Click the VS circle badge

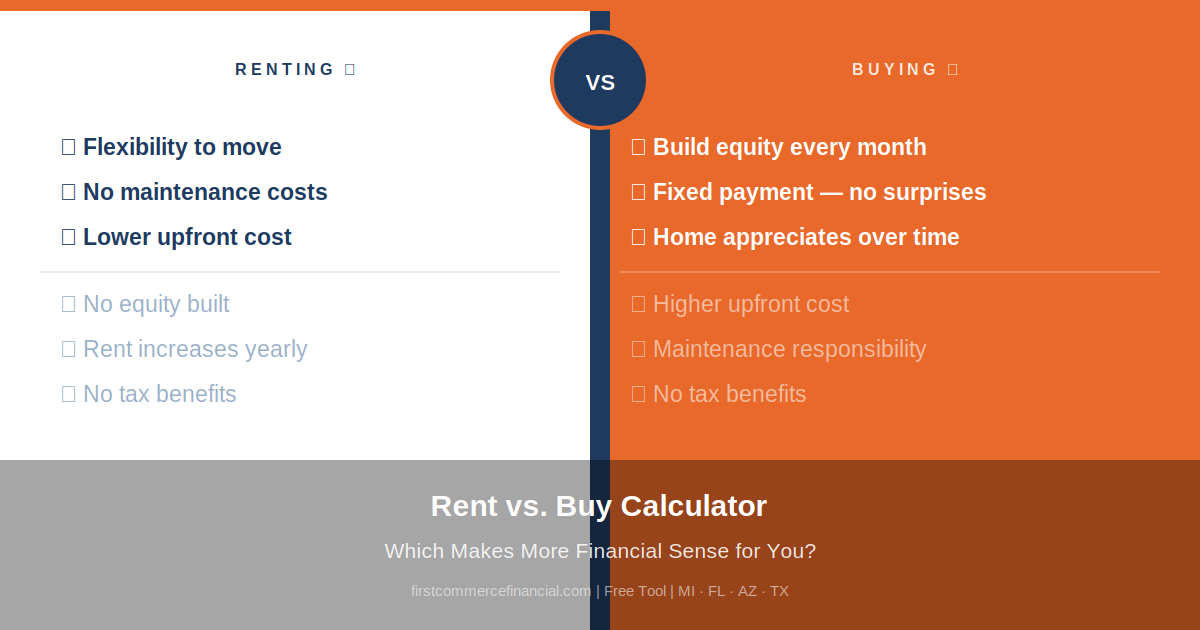click(599, 81)
